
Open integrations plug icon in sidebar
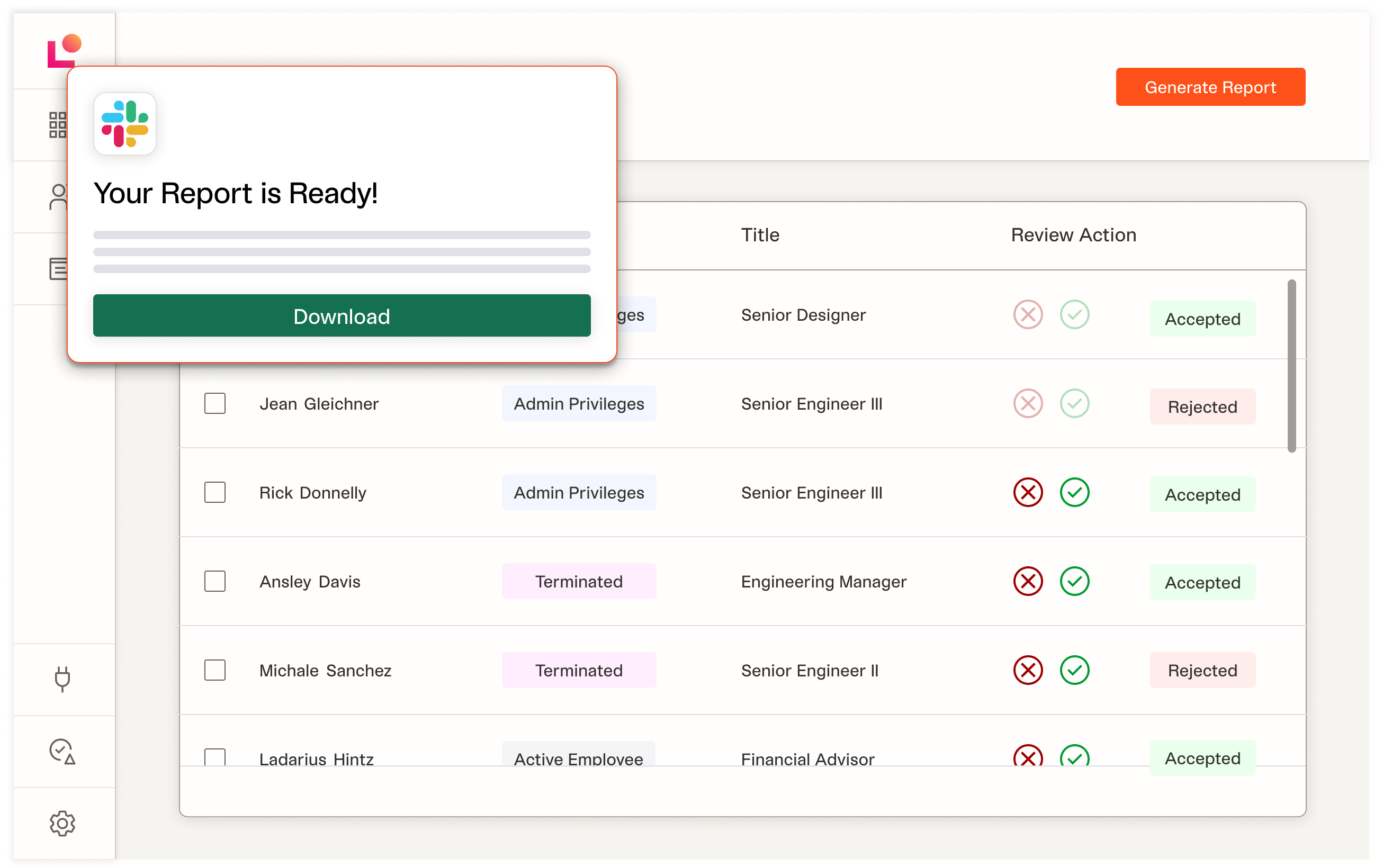click(62, 679)
